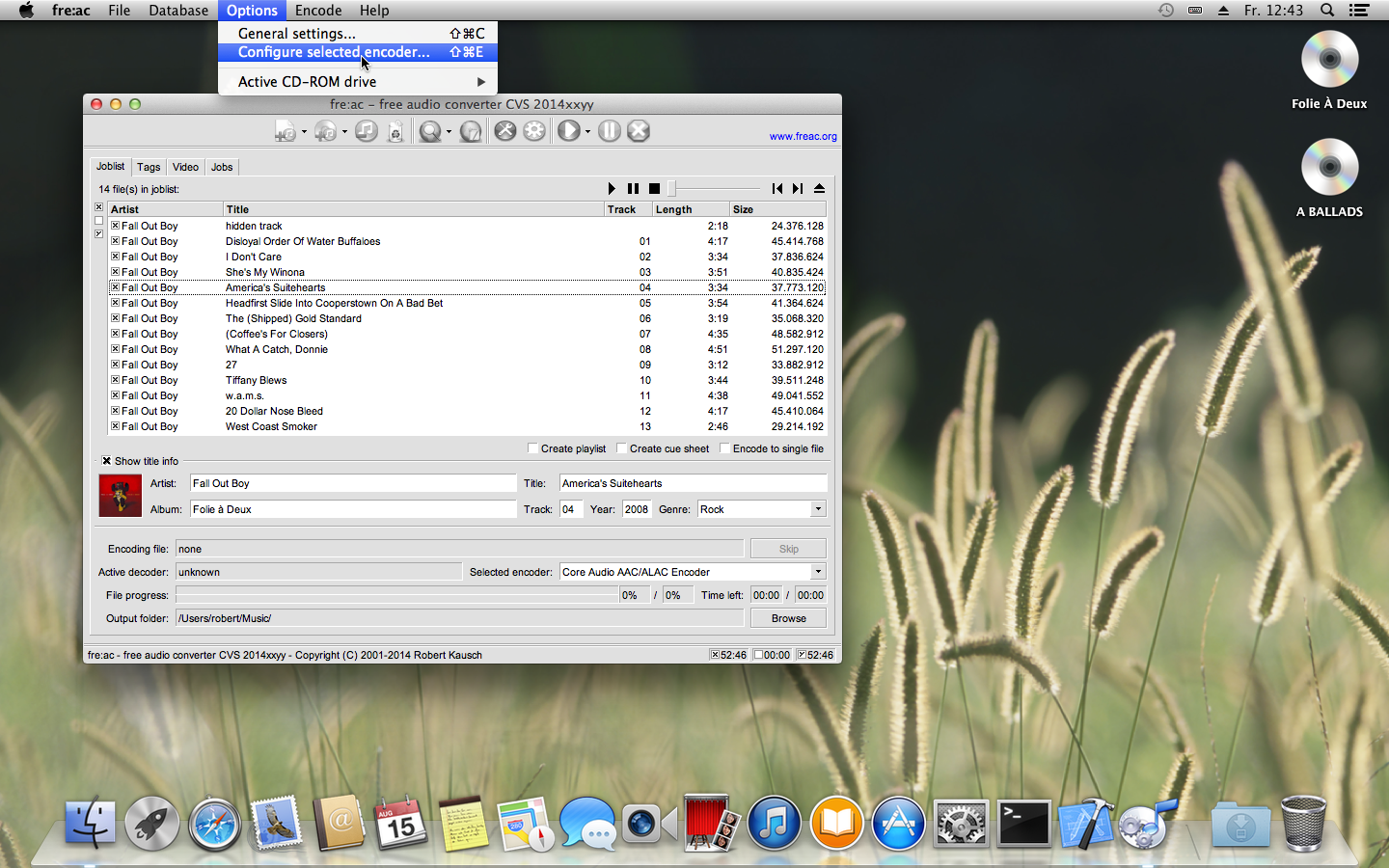This screenshot has height=868, width=1389.
Task: Open System Preferences from the Dock
Action: tap(961, 824)
